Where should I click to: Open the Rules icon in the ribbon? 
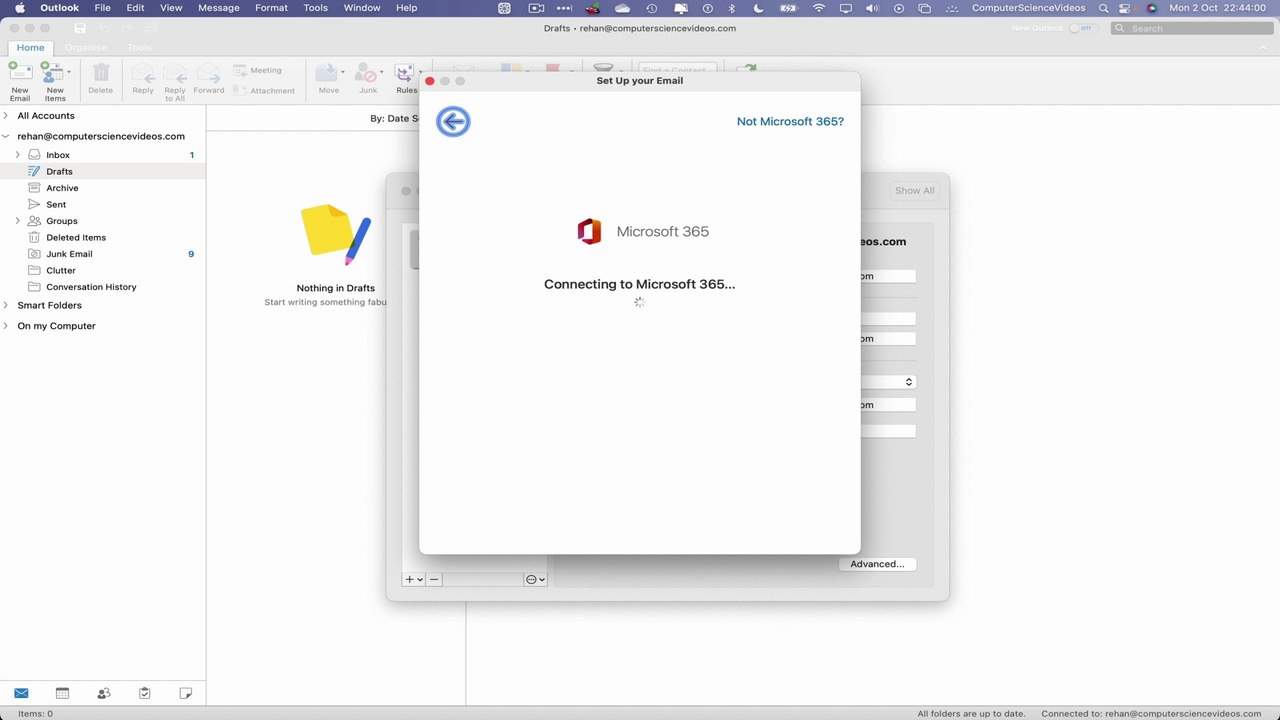click(x=404, y=73)
